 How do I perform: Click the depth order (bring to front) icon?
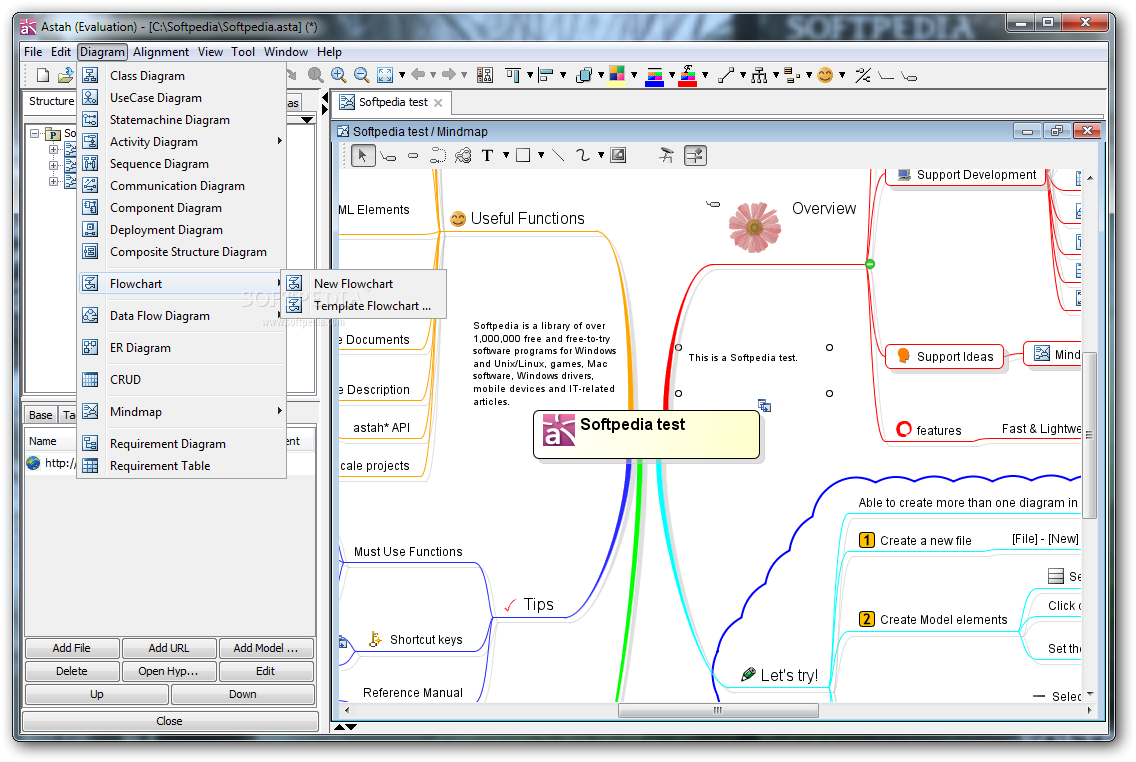584,75
